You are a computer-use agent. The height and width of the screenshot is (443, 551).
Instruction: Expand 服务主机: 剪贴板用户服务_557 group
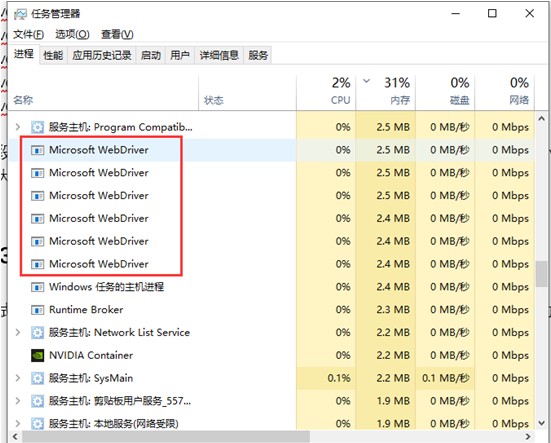tap(18, 401)
